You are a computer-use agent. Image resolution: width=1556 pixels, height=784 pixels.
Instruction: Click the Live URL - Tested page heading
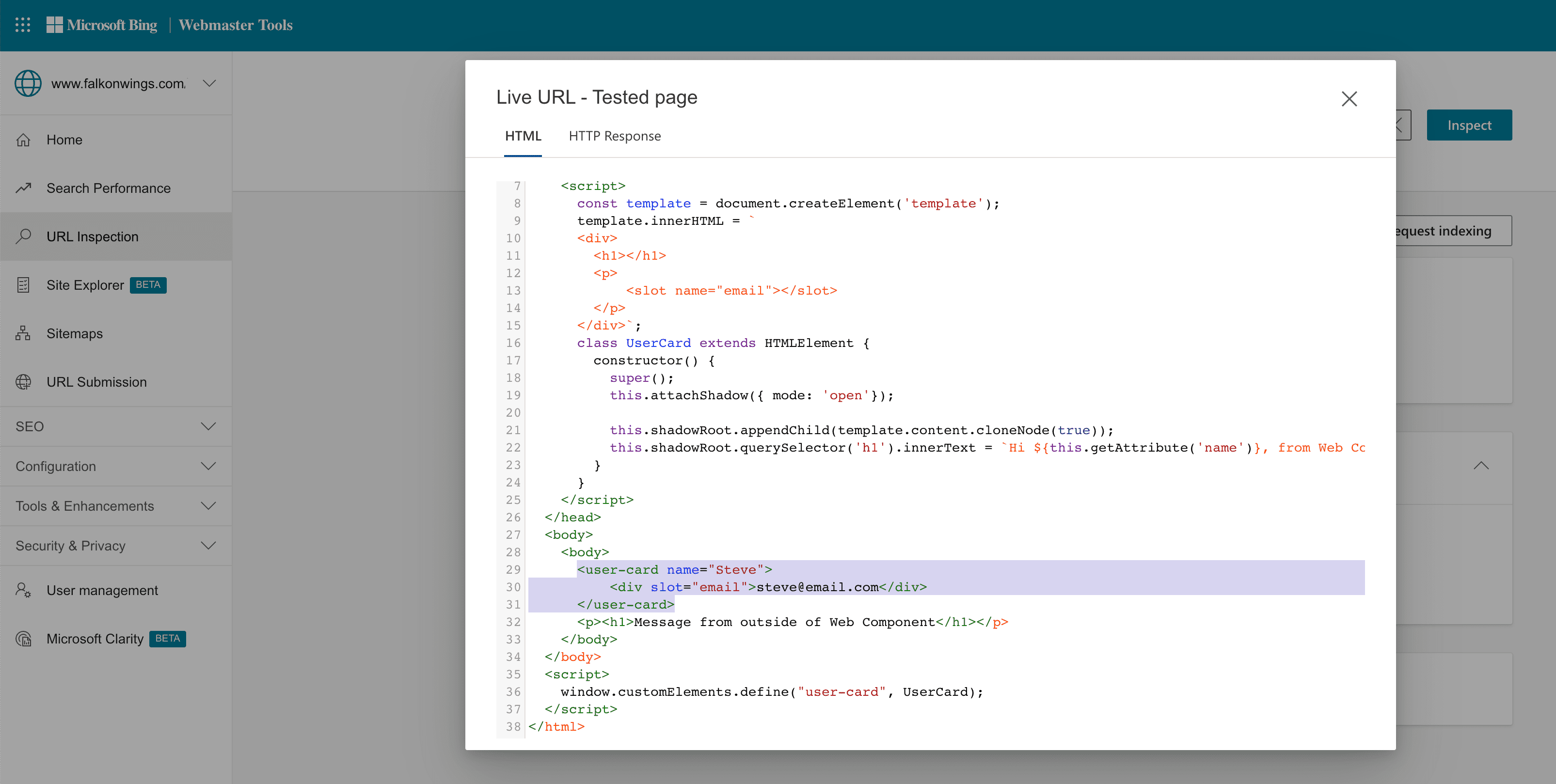coord(597,97)
